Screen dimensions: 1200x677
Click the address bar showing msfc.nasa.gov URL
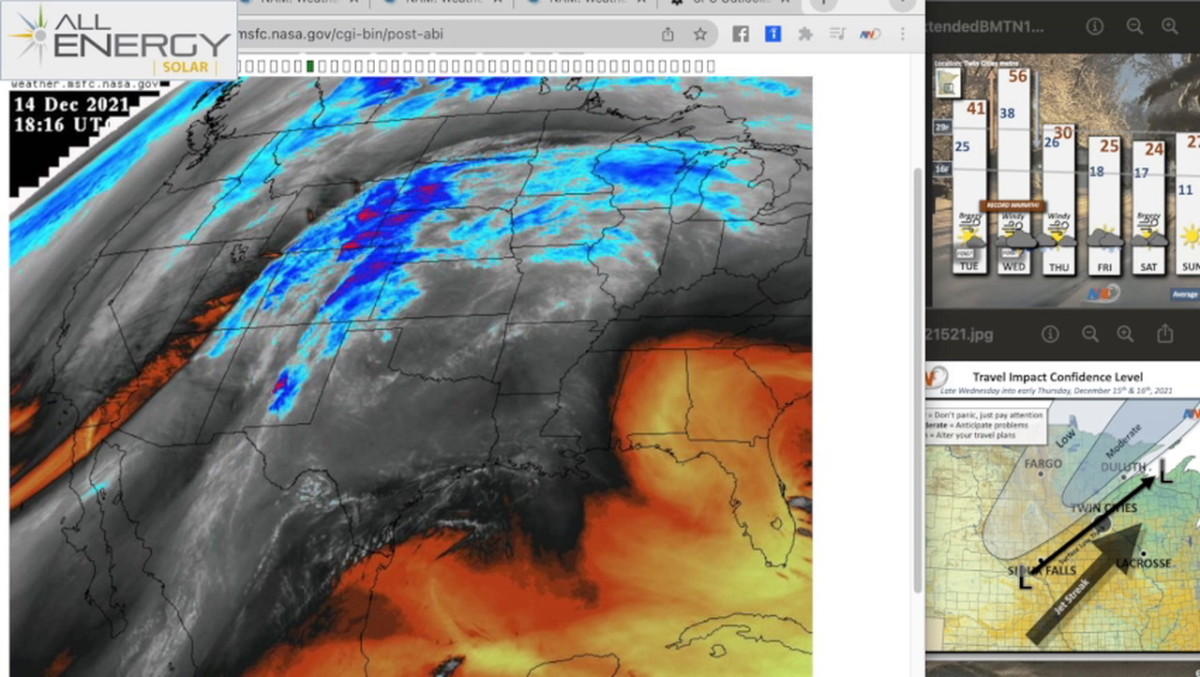(x=400, y=33)
